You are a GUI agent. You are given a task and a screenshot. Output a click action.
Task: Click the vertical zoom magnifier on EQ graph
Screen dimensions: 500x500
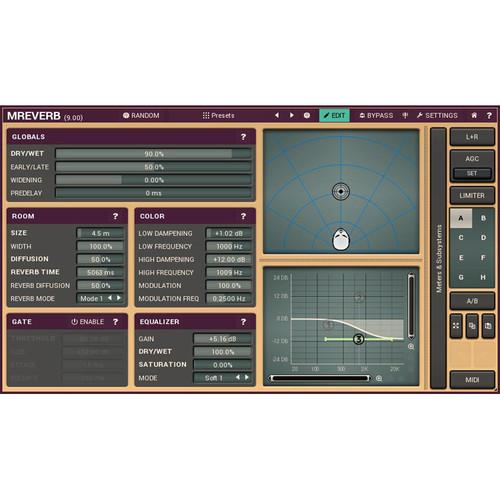[411, 347]
